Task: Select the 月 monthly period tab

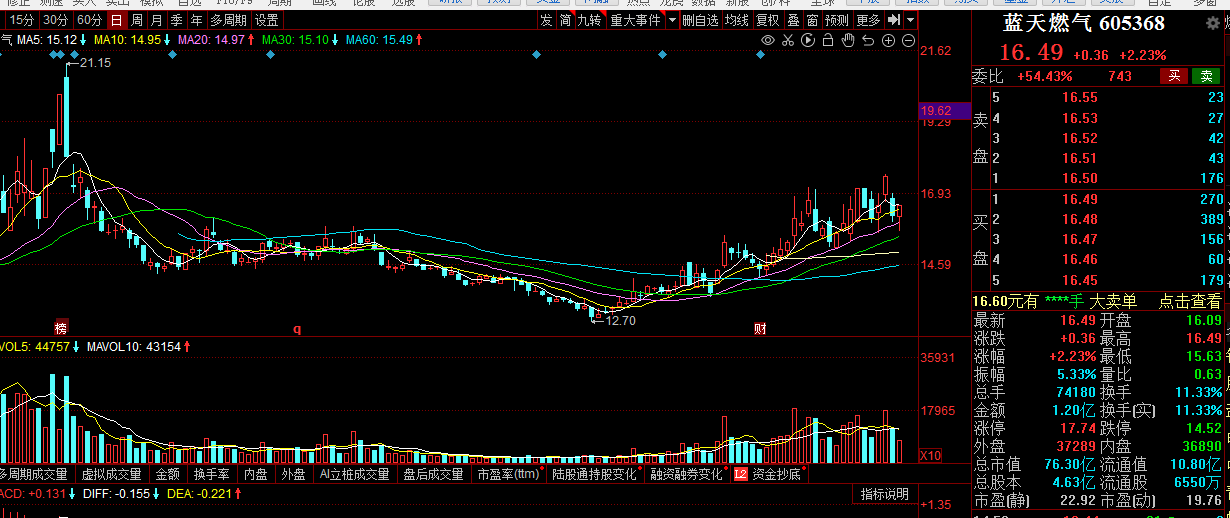Action: click(156, 20)
